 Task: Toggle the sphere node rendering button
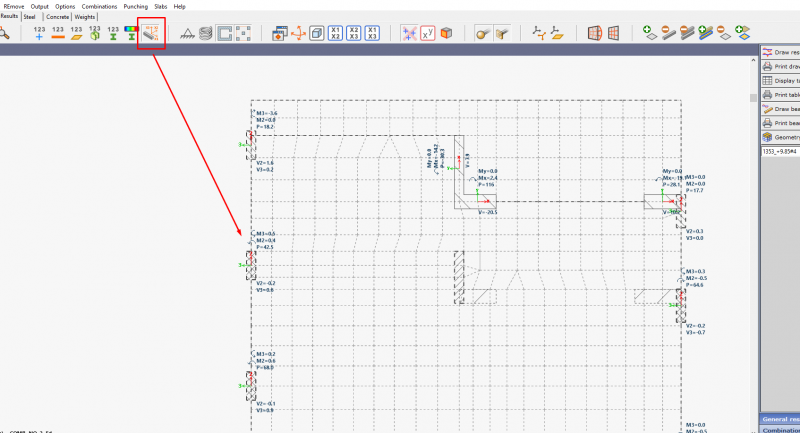(483, 33)
